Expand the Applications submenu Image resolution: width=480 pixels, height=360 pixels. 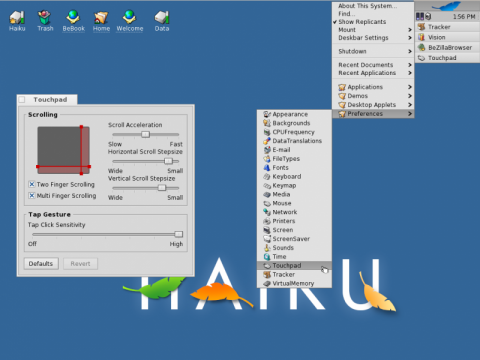[x=373, y=87]
